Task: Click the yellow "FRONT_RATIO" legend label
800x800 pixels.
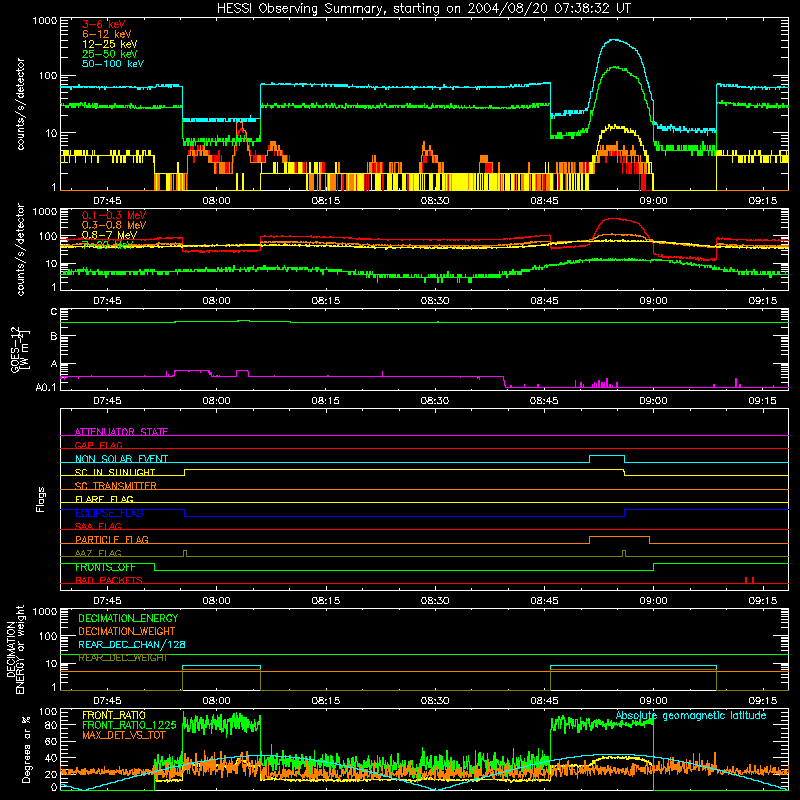Action: 114,715
